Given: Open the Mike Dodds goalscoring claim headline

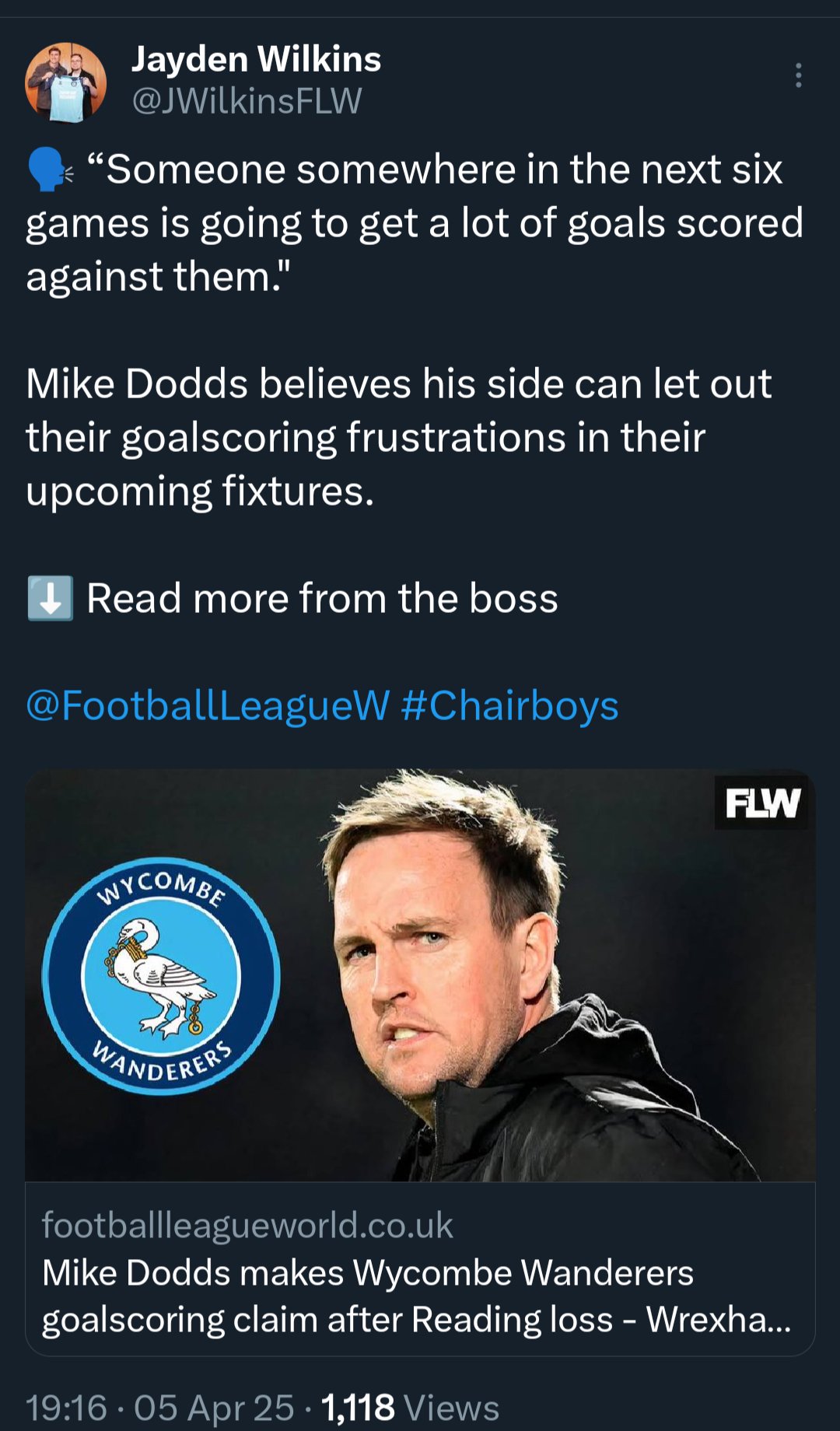Looking at the screenshot, I should pos(416,1296).
